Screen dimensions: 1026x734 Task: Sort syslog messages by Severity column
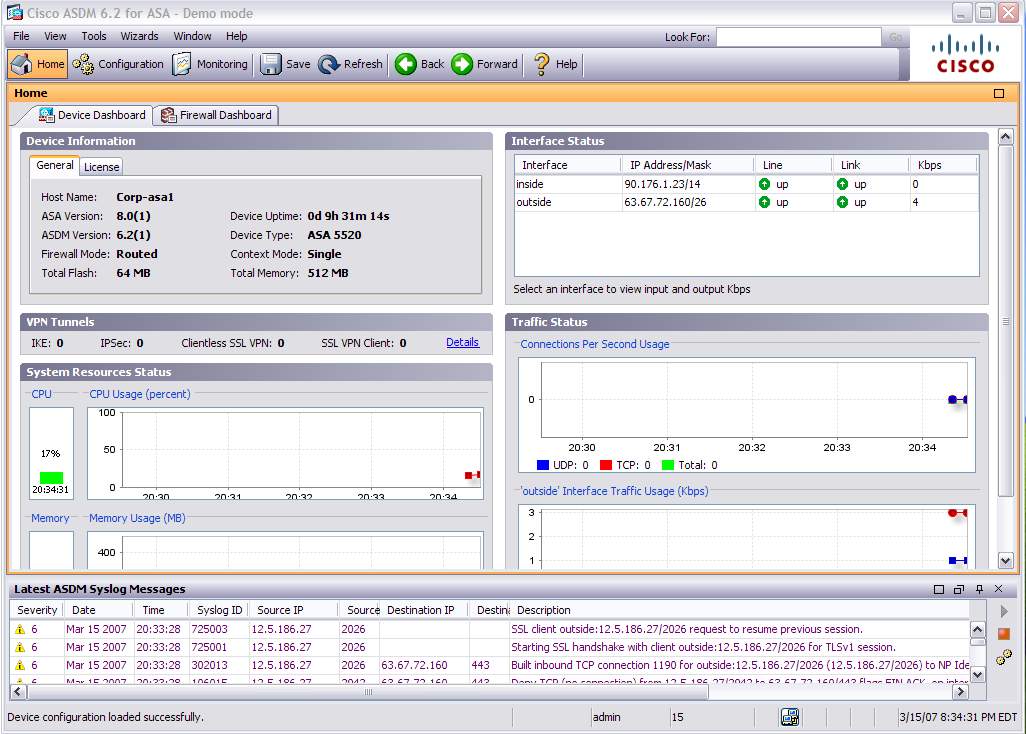37,610
